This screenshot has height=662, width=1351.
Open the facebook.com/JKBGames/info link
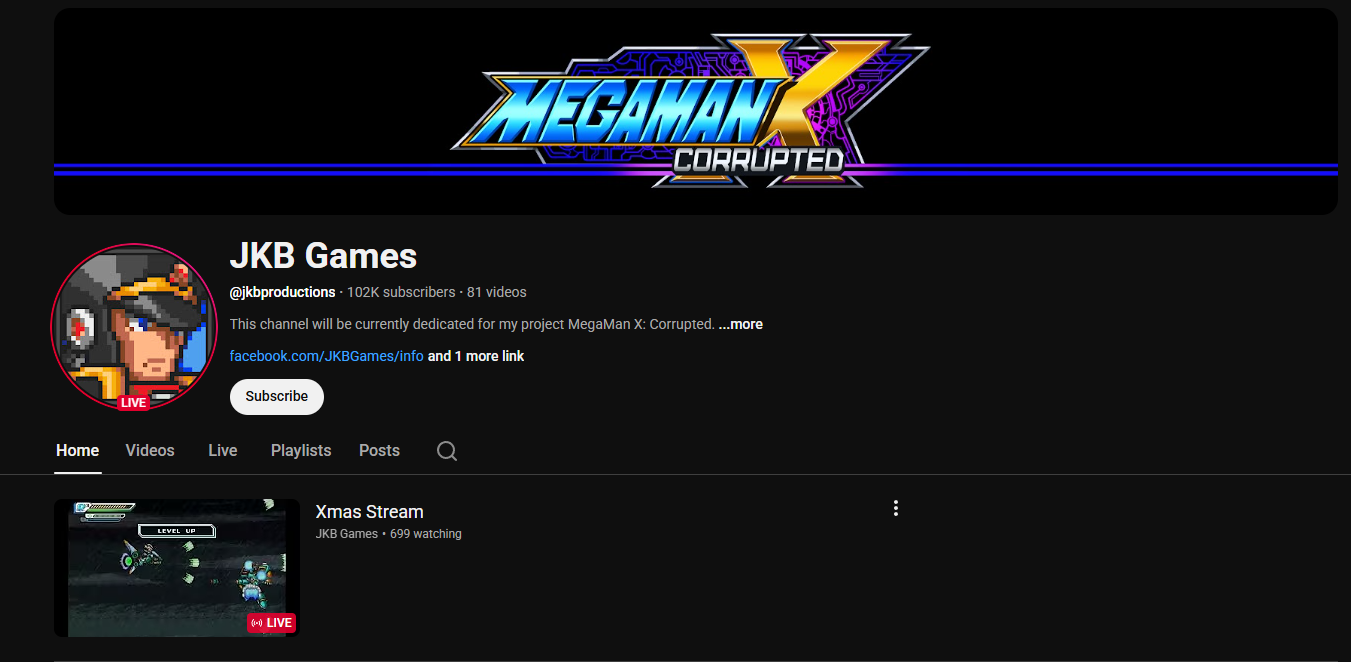click(x=327, y=356)
